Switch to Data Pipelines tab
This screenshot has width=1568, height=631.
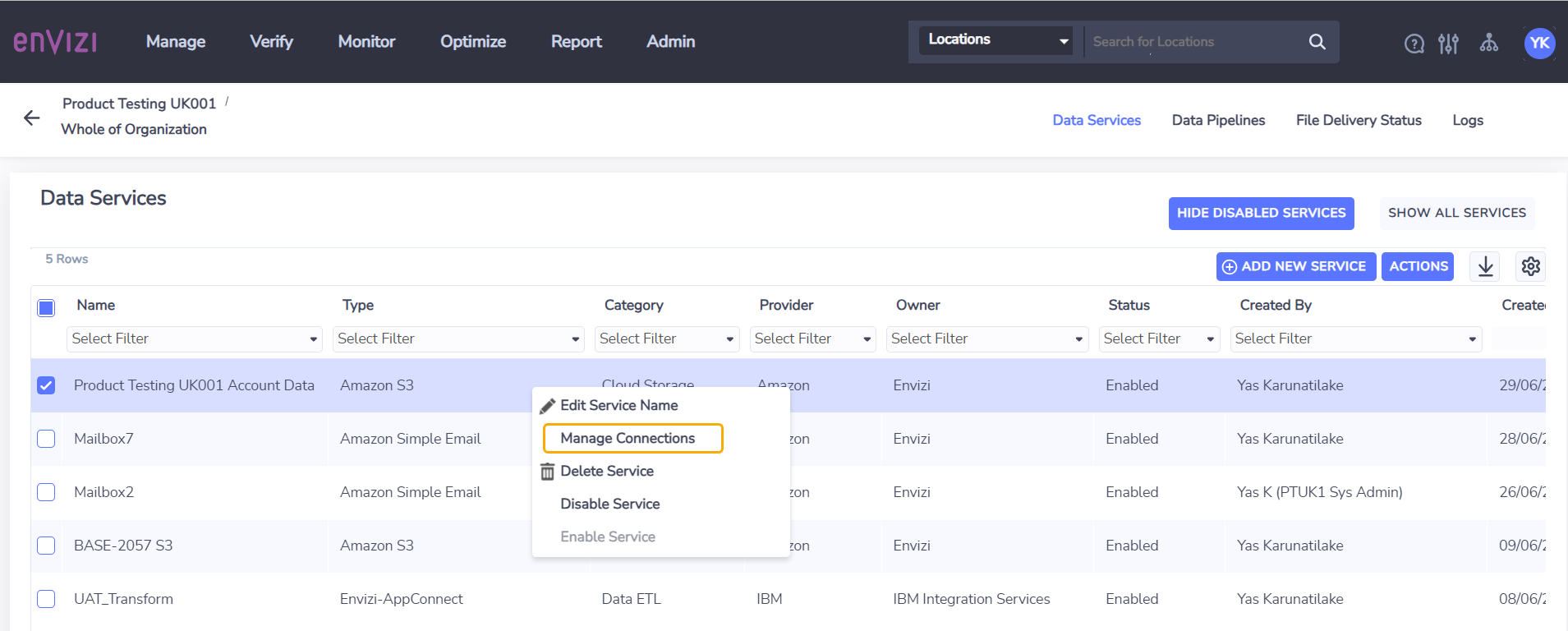click(x=1218, y=120)
